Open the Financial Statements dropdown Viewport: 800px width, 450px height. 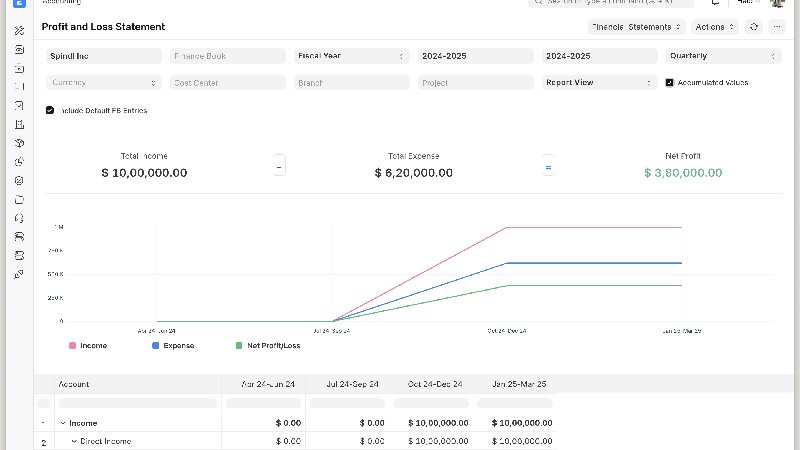(x=636, y=27)
